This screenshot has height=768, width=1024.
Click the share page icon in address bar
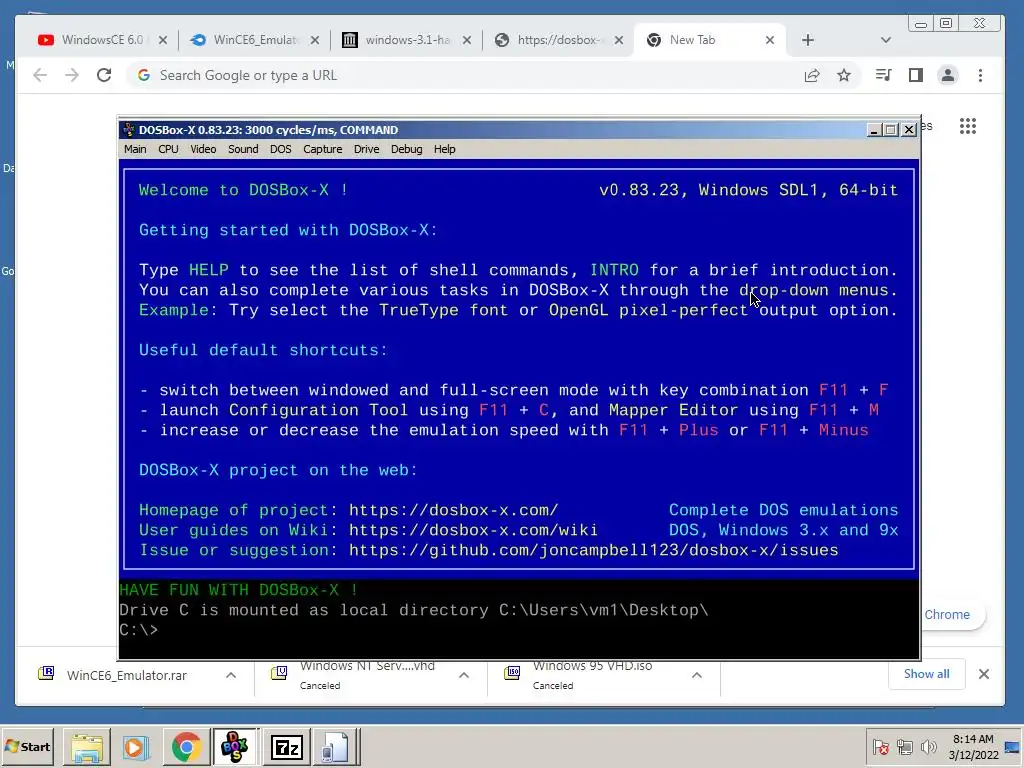(x=812, y=75)
